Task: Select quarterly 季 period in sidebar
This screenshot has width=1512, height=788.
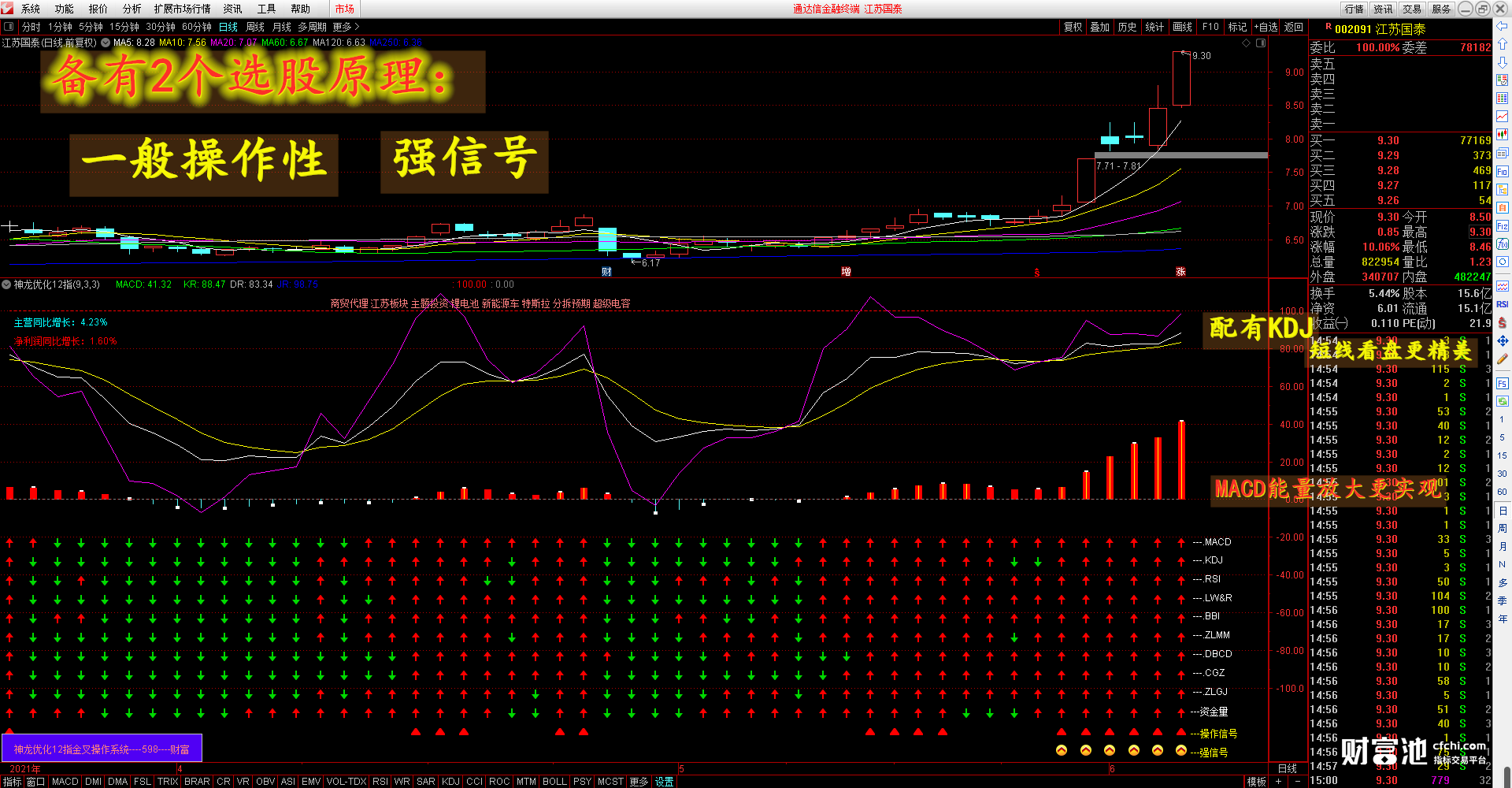Action: (1502, 600)
